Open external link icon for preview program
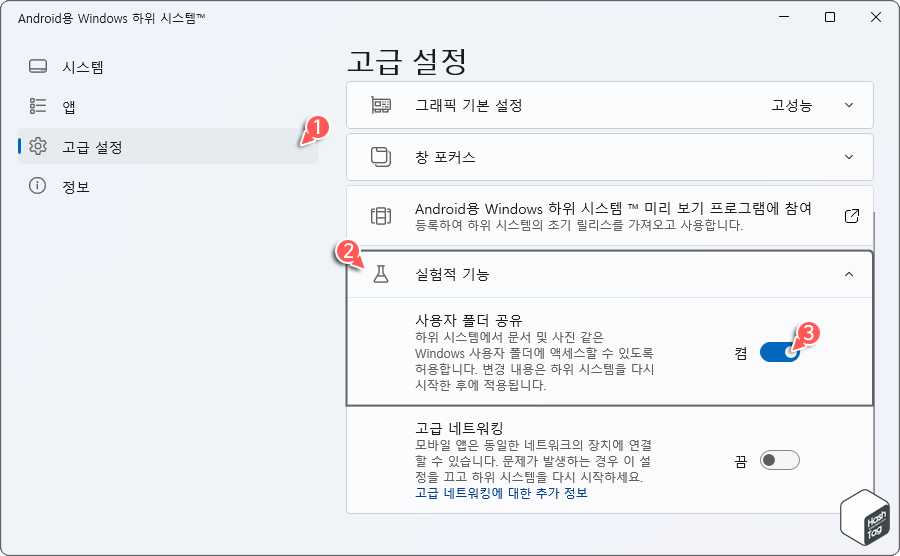The width and height of the screenshot is (900, 556). coord(852,216)
